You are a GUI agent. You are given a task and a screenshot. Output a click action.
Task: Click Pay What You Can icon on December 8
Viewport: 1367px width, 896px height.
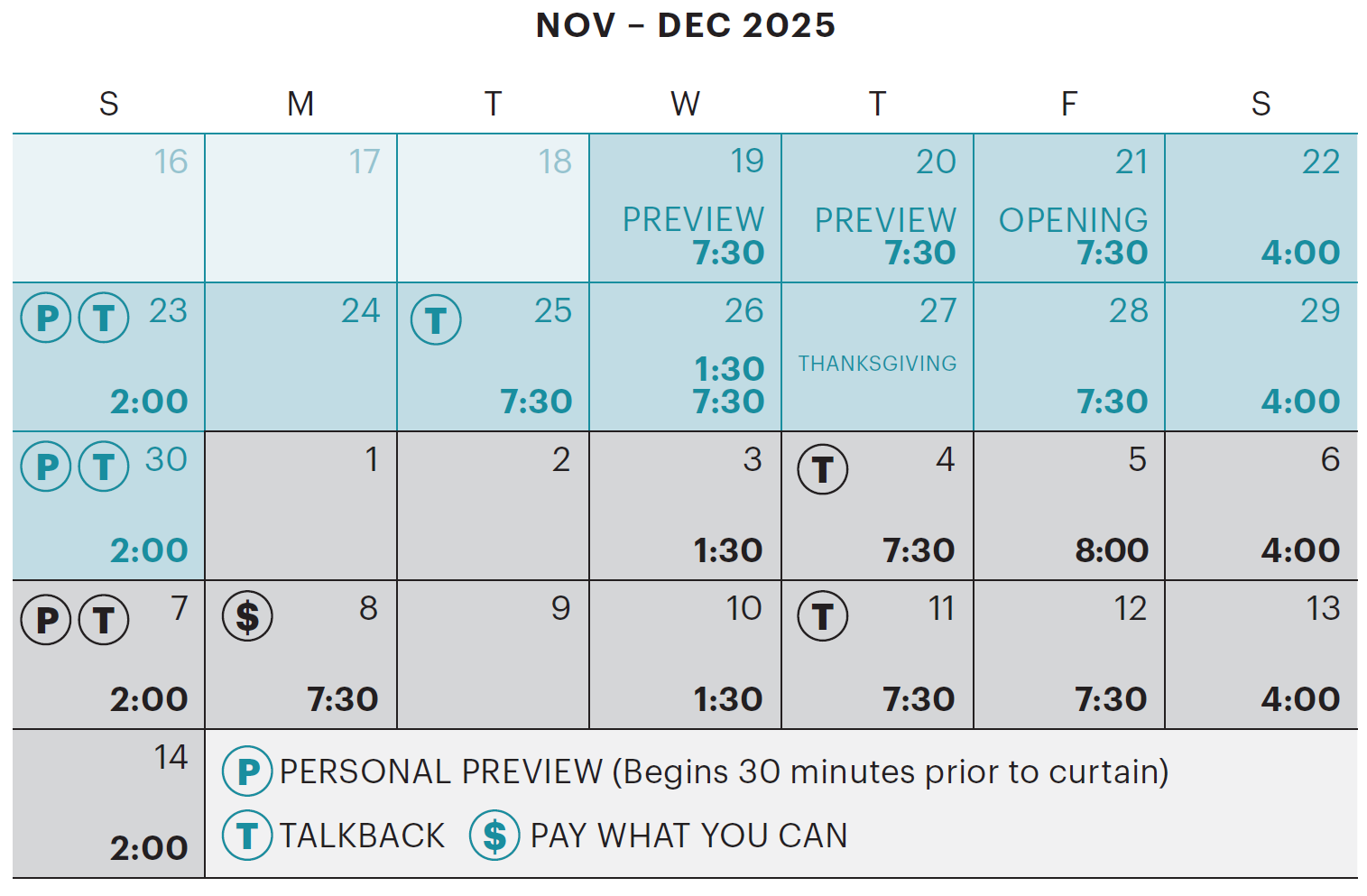(247, 616)
